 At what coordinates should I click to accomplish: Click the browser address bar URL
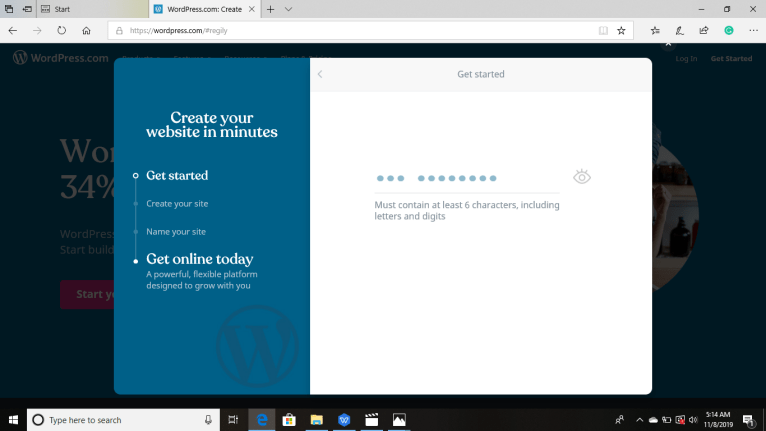pyautogui.click(x=350, y=31)
